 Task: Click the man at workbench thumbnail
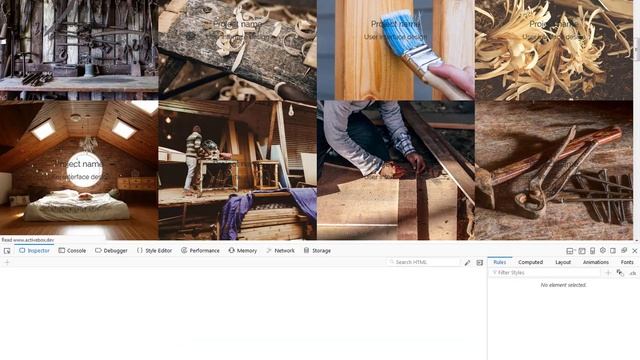(238, 170)
